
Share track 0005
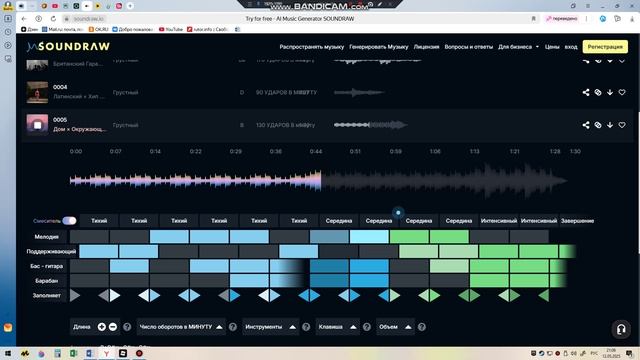[x=586, y=125]
